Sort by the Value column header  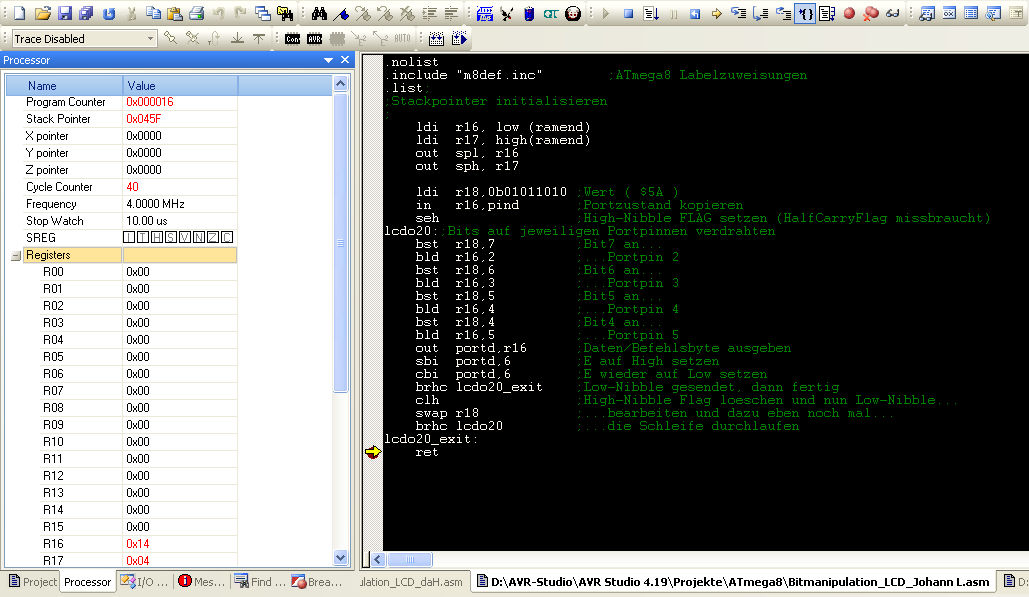point(180,86)
